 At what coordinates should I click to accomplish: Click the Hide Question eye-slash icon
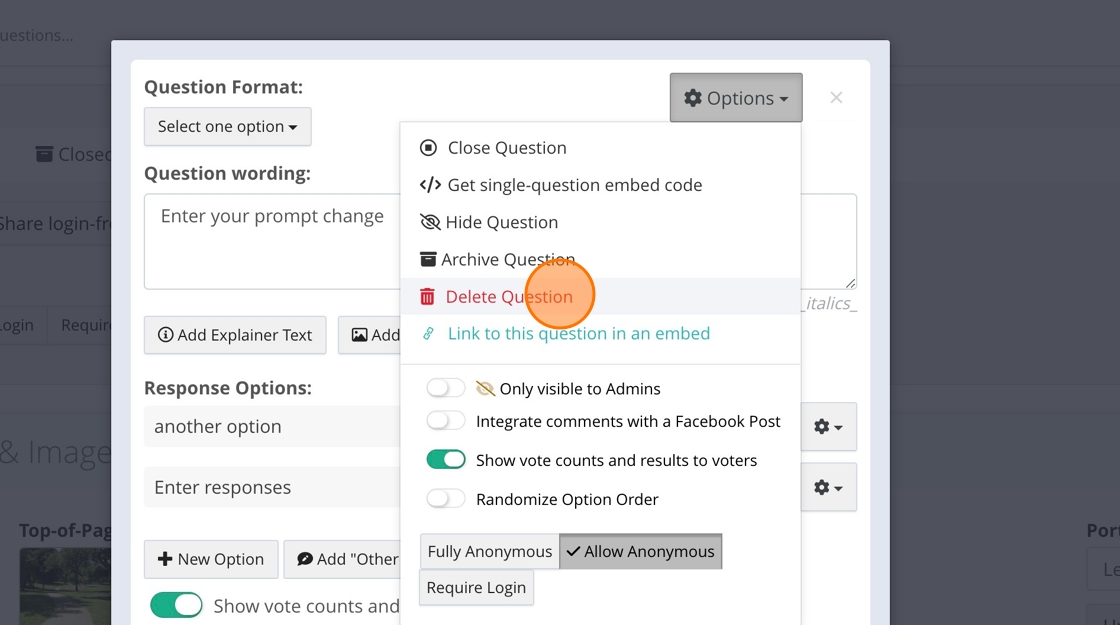point(430,222)
